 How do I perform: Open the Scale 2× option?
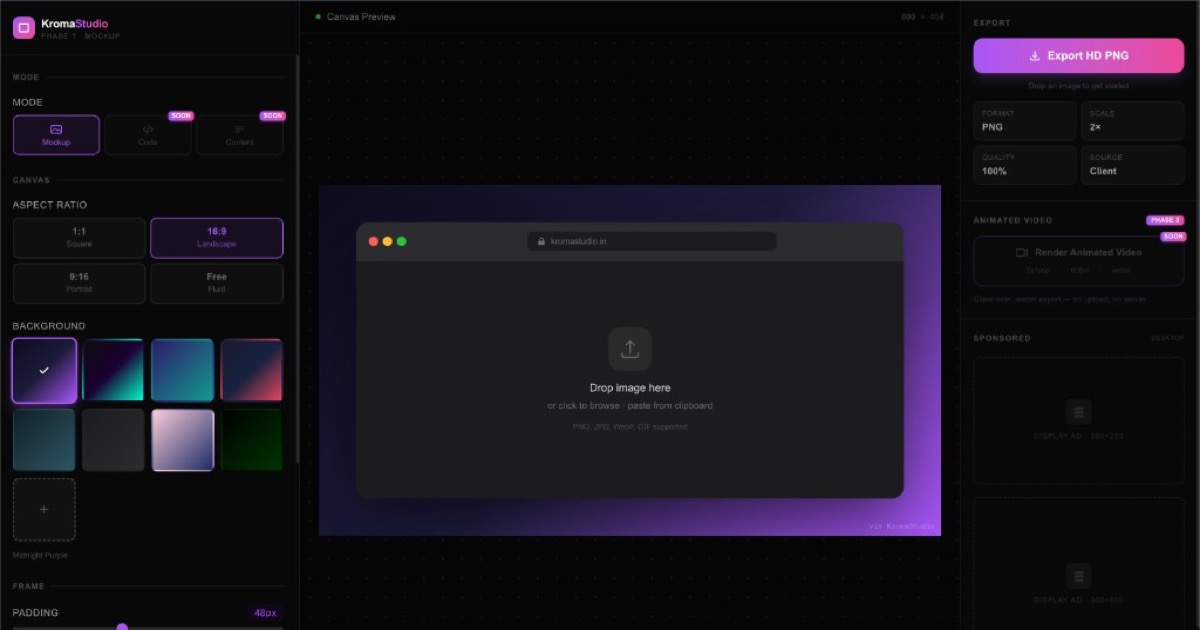click(x=1132, y=120)
